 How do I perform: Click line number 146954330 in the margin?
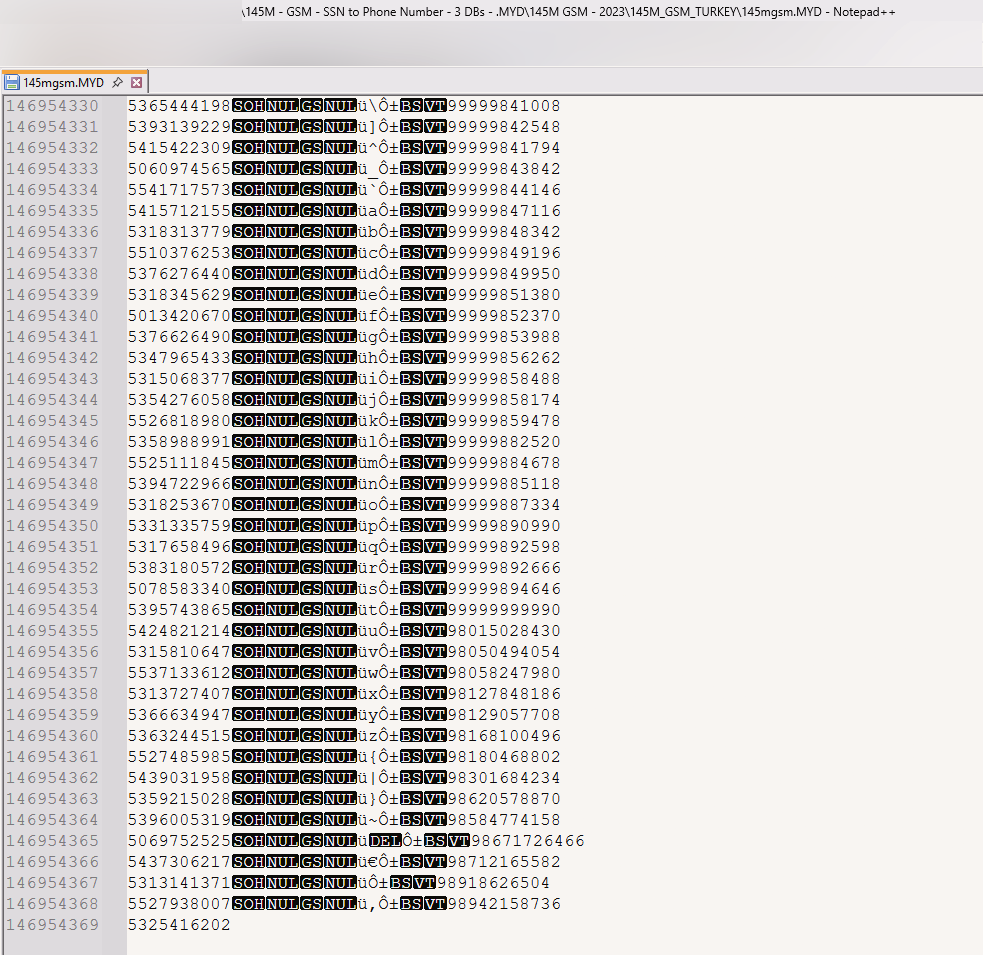click(53, 106)
